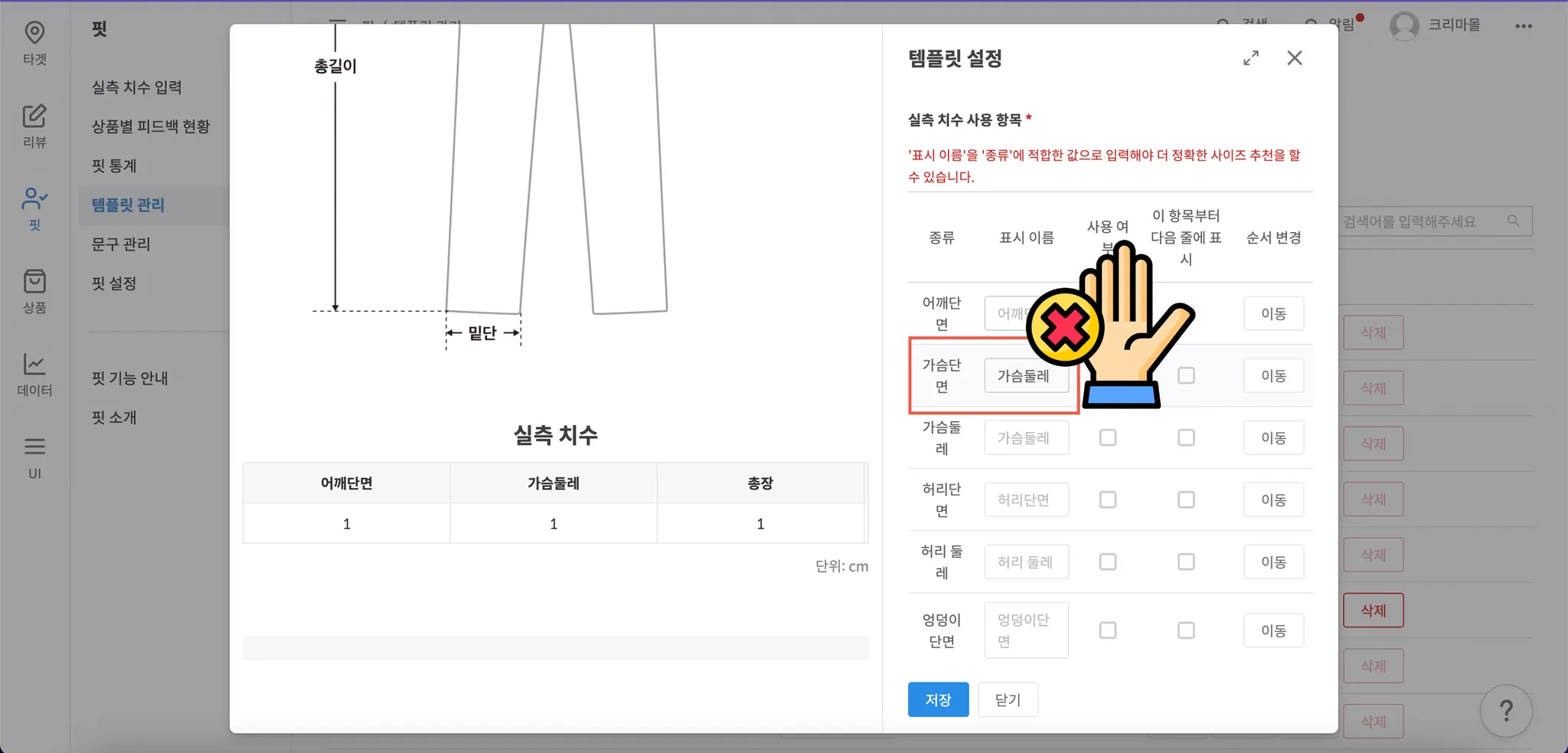
Task: Enable 사용 여부 checkbox for 엉덩이단면
Action: (x=1108, y=630)
